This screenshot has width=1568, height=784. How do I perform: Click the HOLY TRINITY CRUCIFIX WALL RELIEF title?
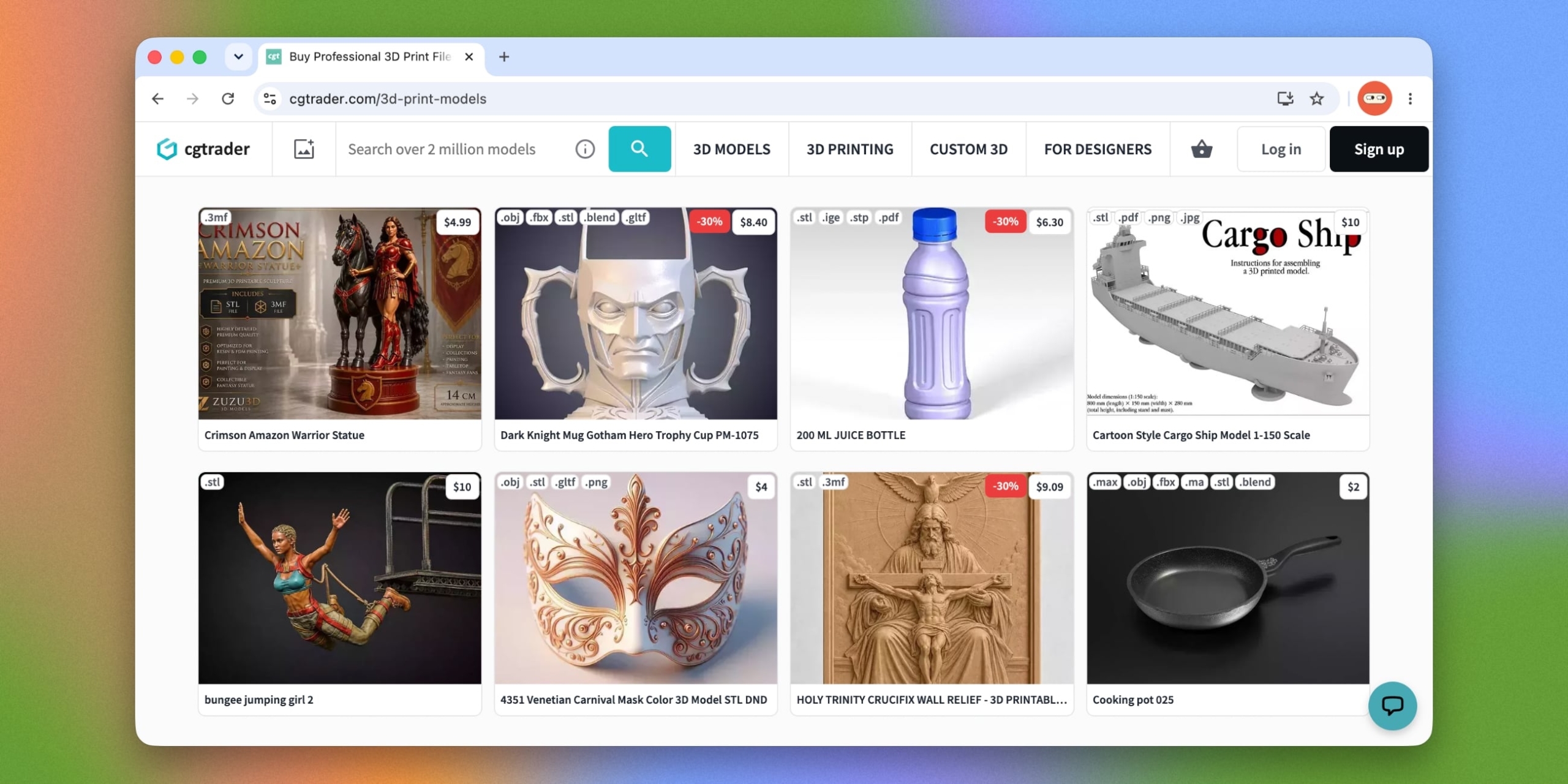pyautogui.click(x=931, y=699)
